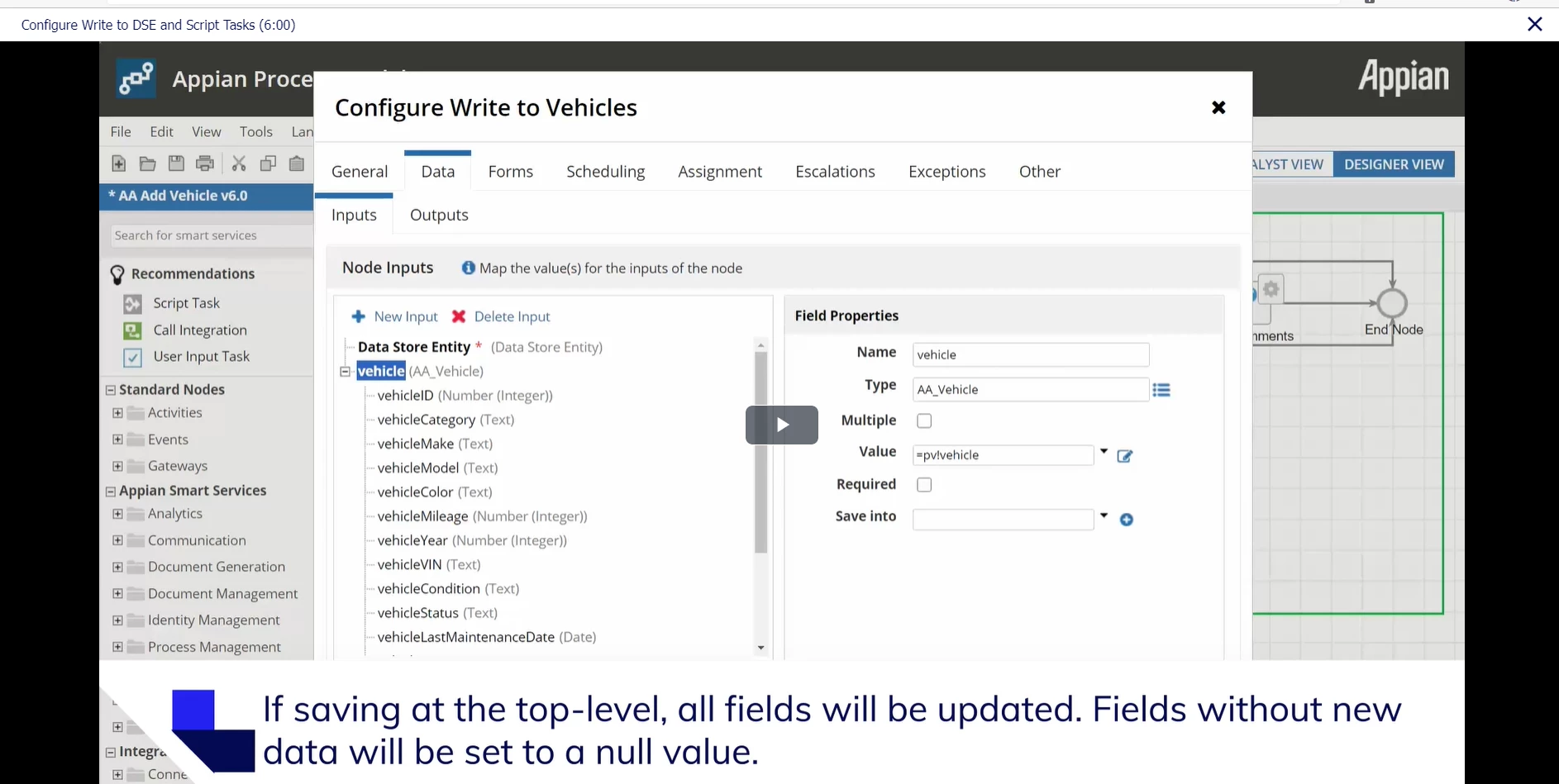
Task: Open the Edit menu
Action: coord(161,131)
